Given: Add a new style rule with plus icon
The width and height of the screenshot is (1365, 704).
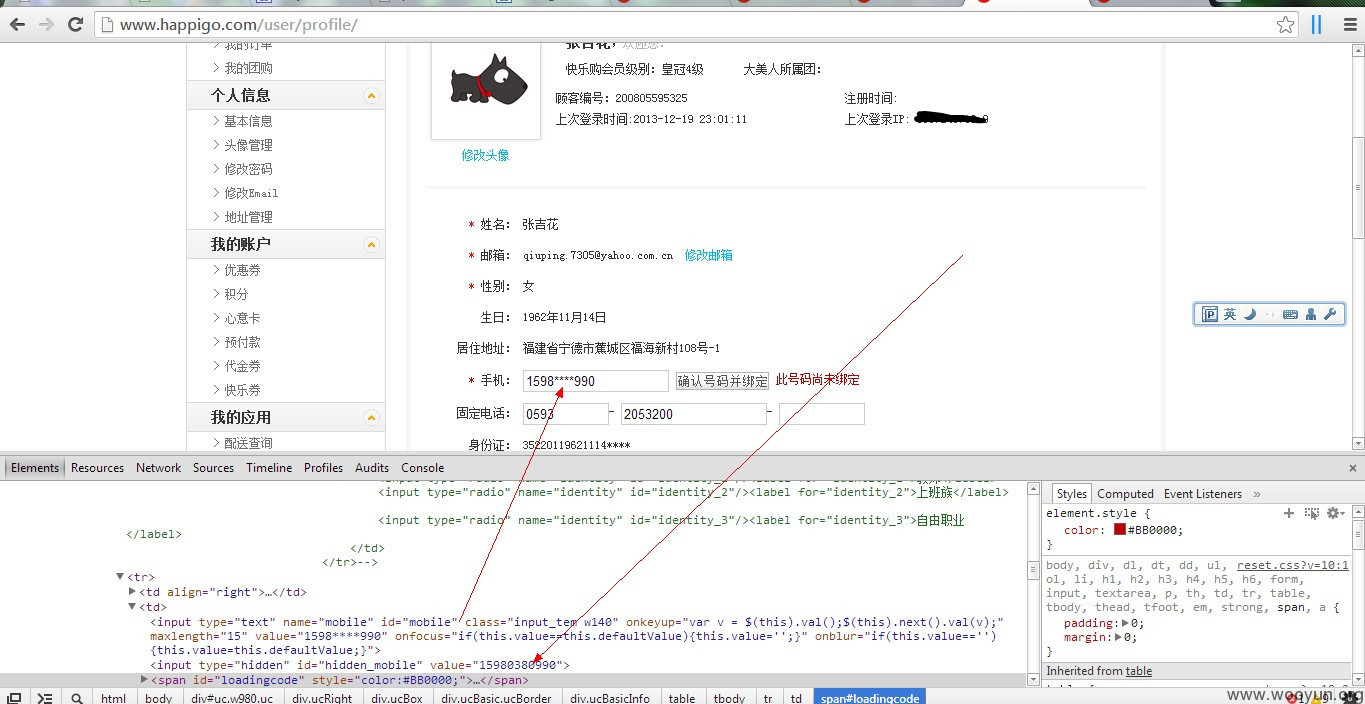Looking at the screenshot, I should [1289, 513].
